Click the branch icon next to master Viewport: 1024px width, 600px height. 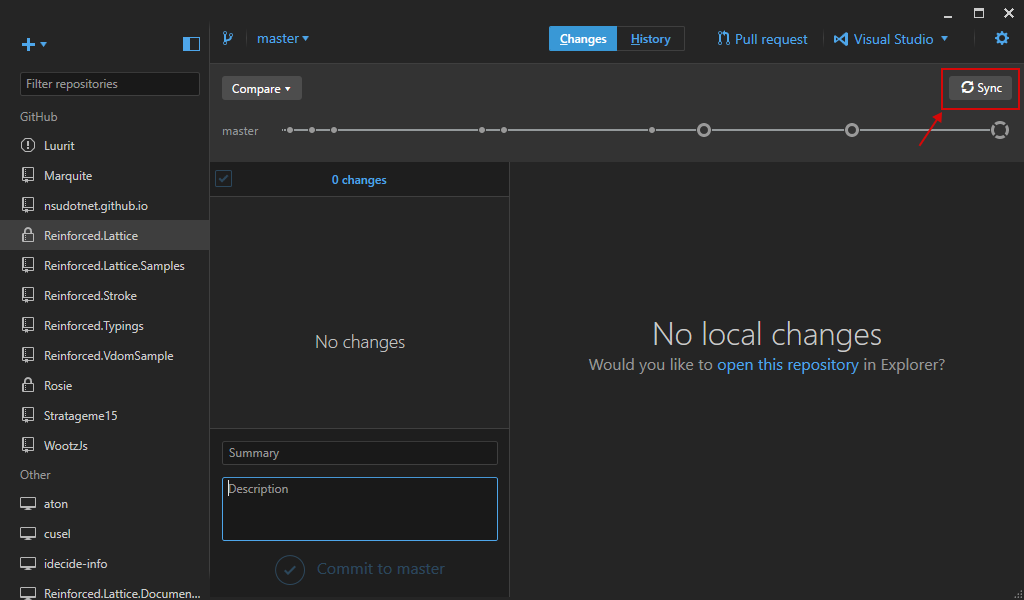227,39
